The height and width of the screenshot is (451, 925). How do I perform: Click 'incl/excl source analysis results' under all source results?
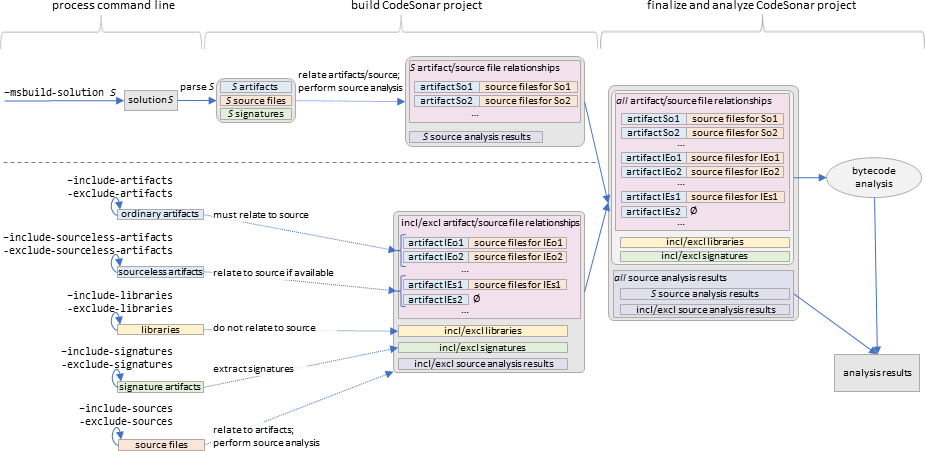coord(704,310)
